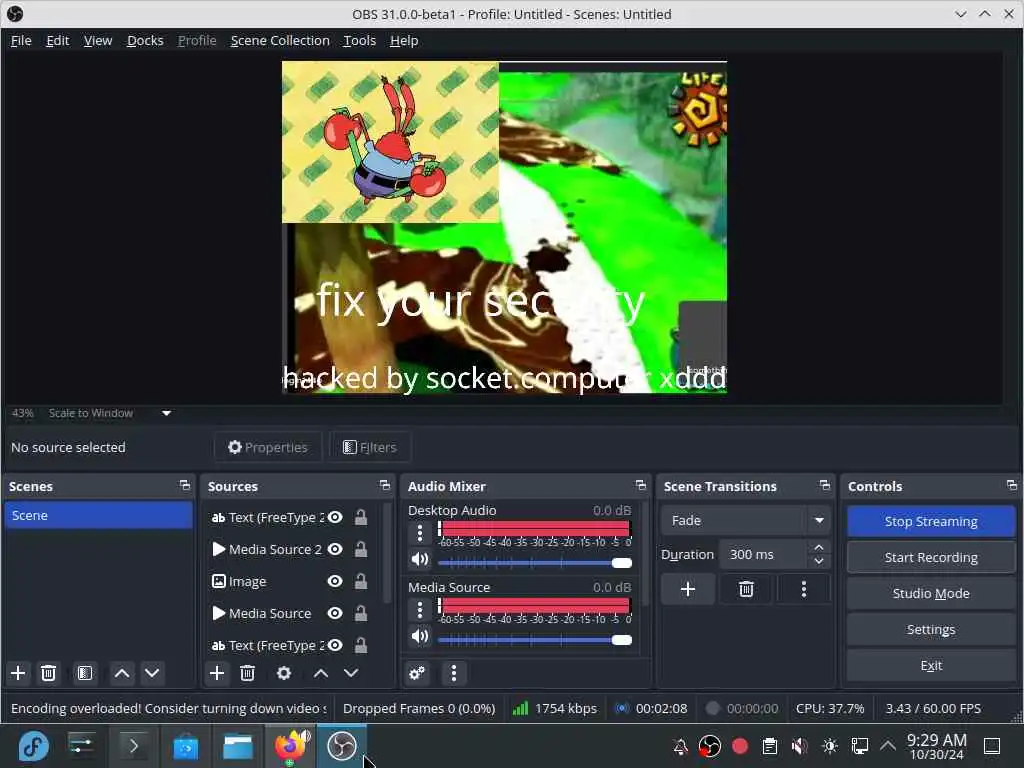Adjust Media Source volume slider
This screenshot has height=768, width=1024.
[x=535, y=640]
